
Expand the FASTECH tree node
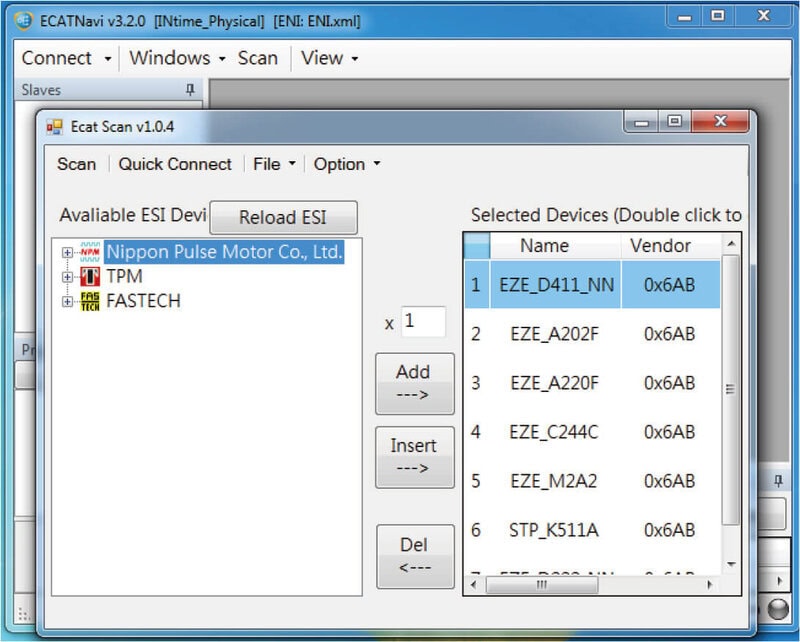pyautogui.click(x=67, y=301)
